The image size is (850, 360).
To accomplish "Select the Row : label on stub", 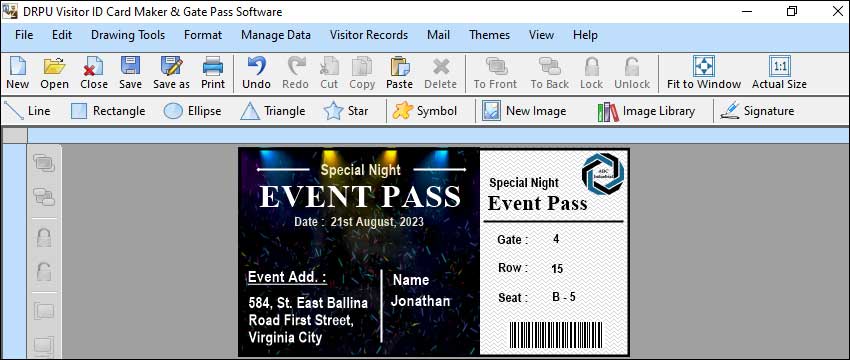I will 513,268.
